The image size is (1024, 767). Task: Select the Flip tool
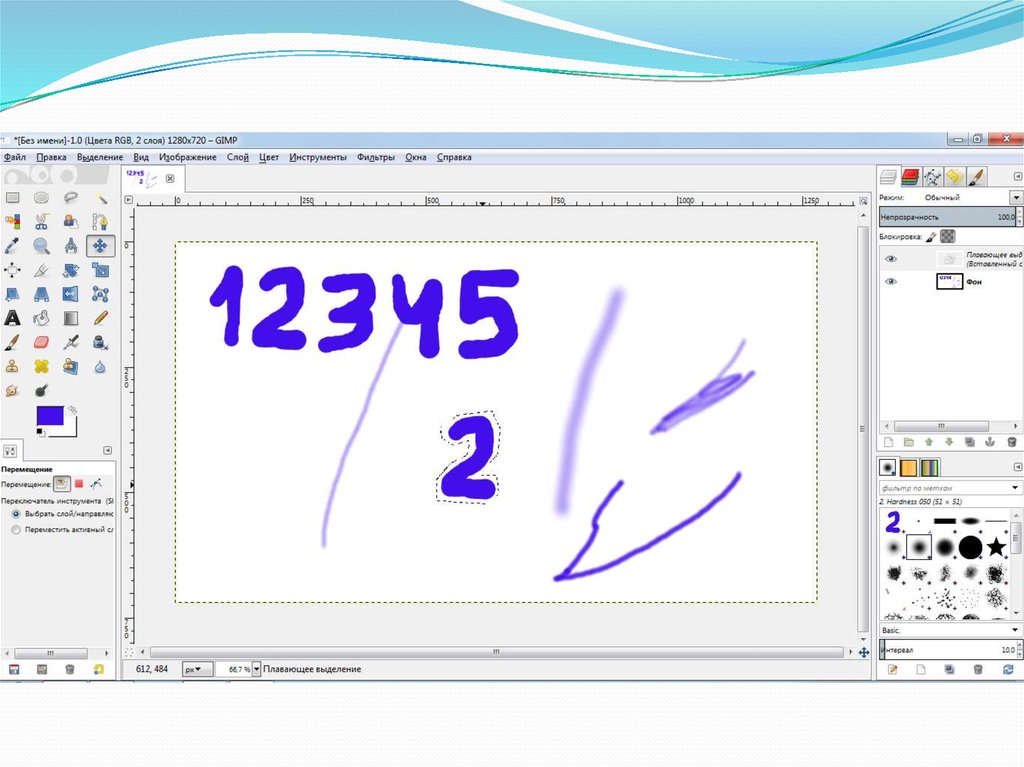[71, 295]
